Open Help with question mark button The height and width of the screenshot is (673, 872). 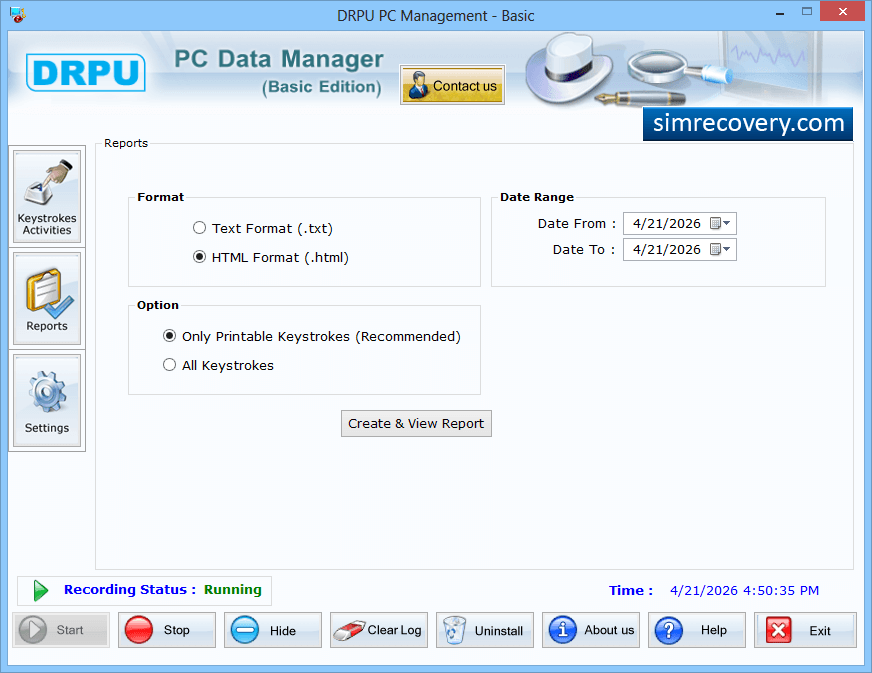pyautogui.click(x=697, y=630)
